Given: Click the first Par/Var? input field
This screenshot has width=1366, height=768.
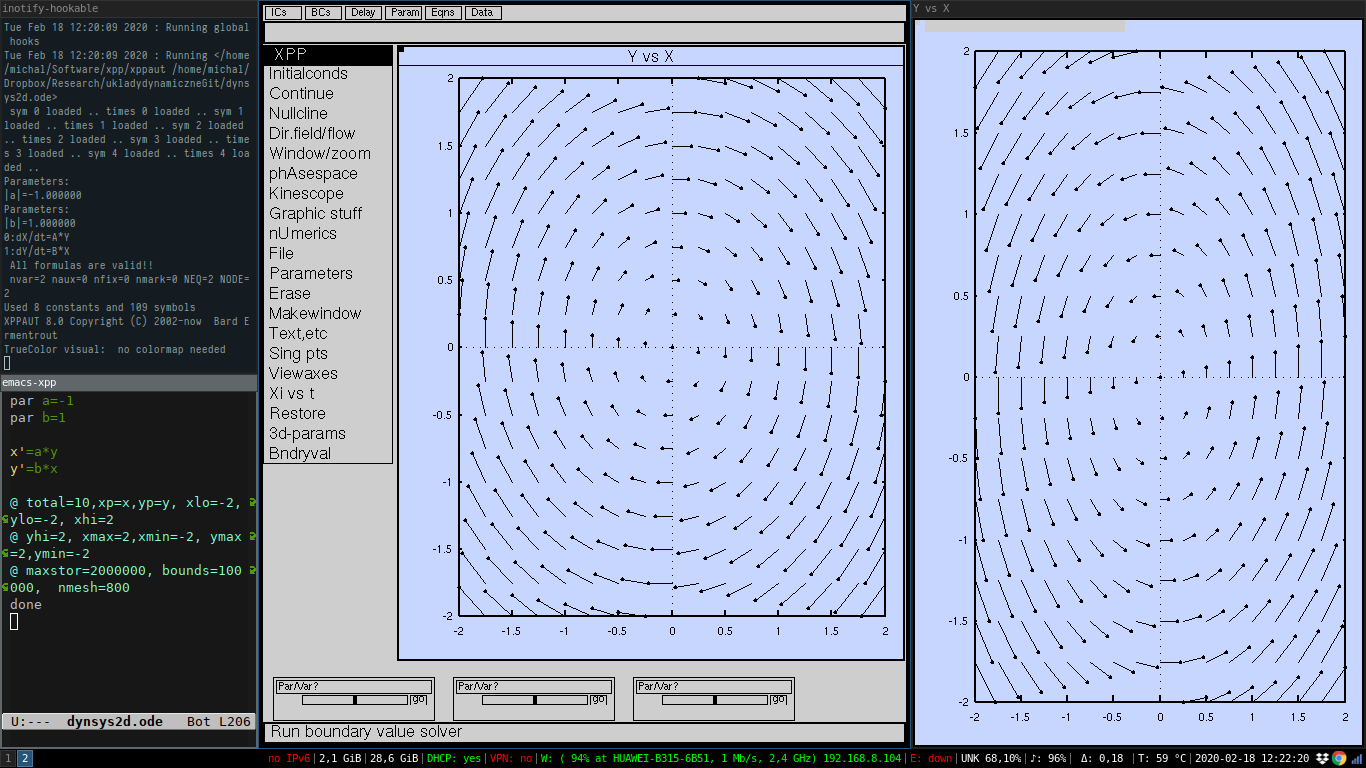Looking at the screenshot, I should (354, 687).
